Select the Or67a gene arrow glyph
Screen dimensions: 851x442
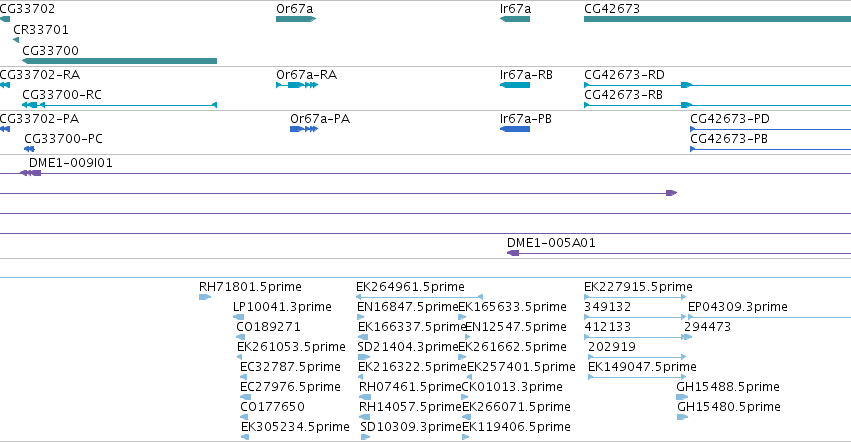point(296,19)
